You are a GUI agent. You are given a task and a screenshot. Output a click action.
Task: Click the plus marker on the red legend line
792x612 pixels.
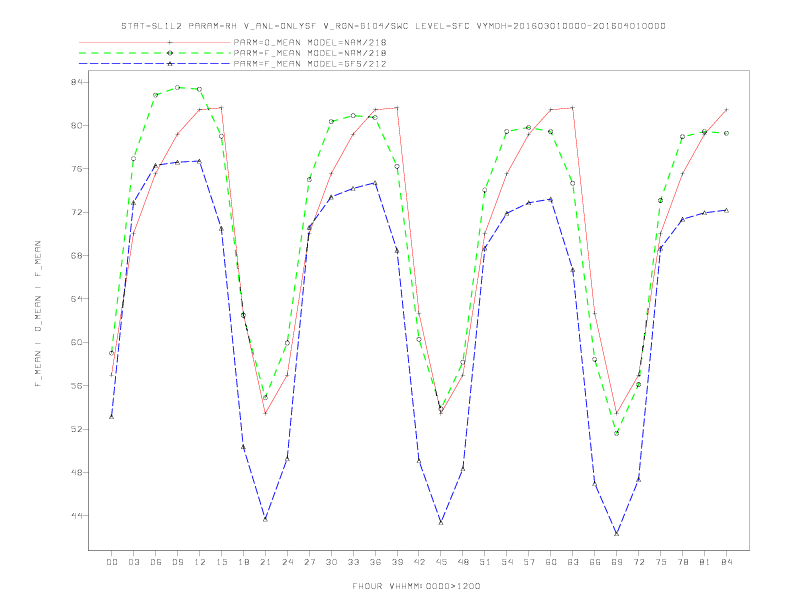click(170, 42)
